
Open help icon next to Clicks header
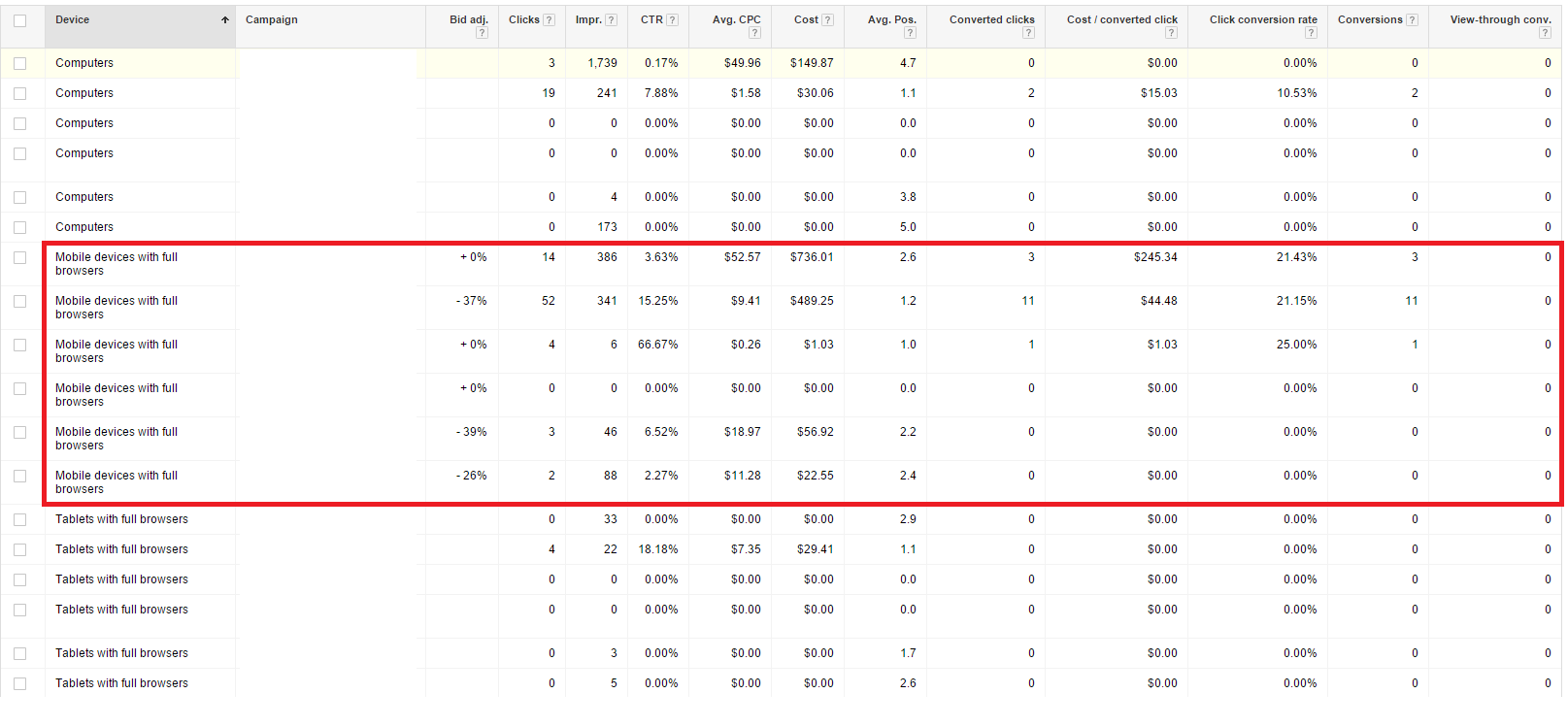click(x=549, y=20)
